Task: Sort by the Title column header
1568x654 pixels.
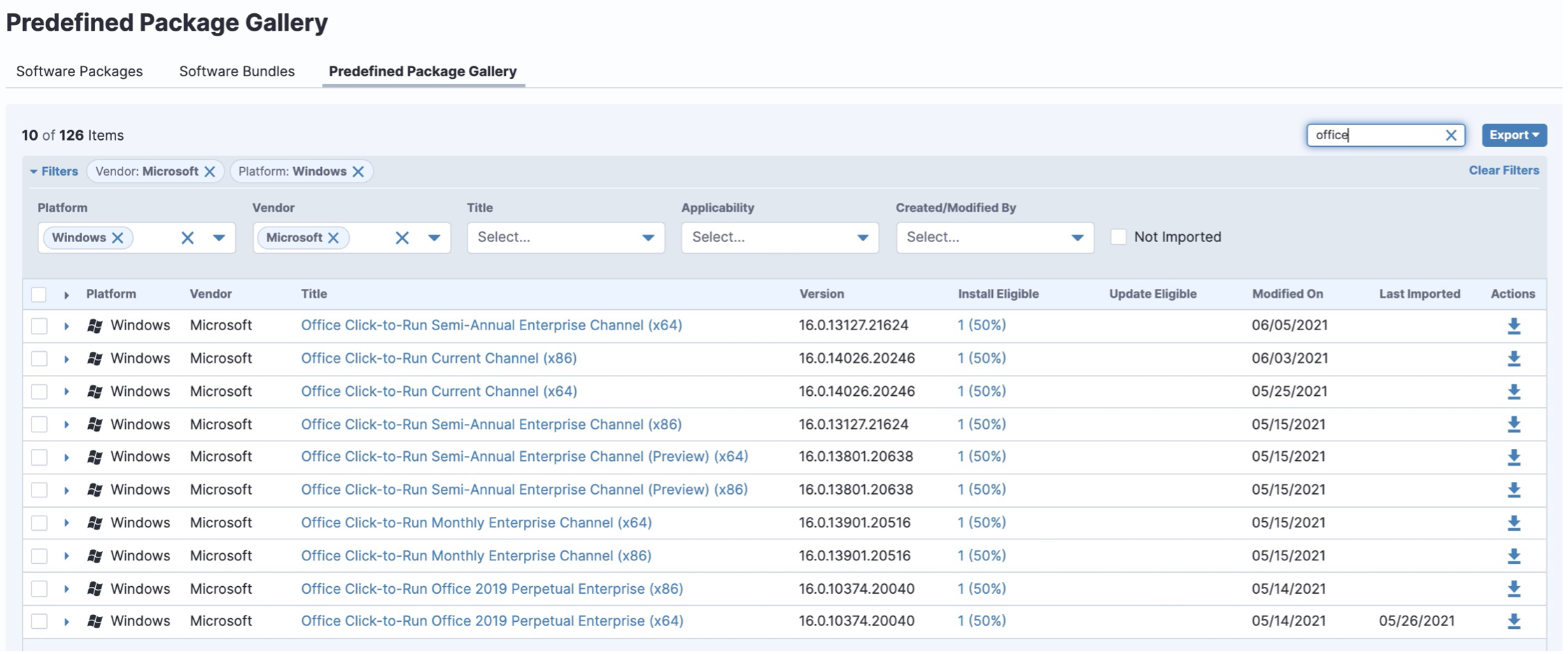Action: [x=314, y=294]
